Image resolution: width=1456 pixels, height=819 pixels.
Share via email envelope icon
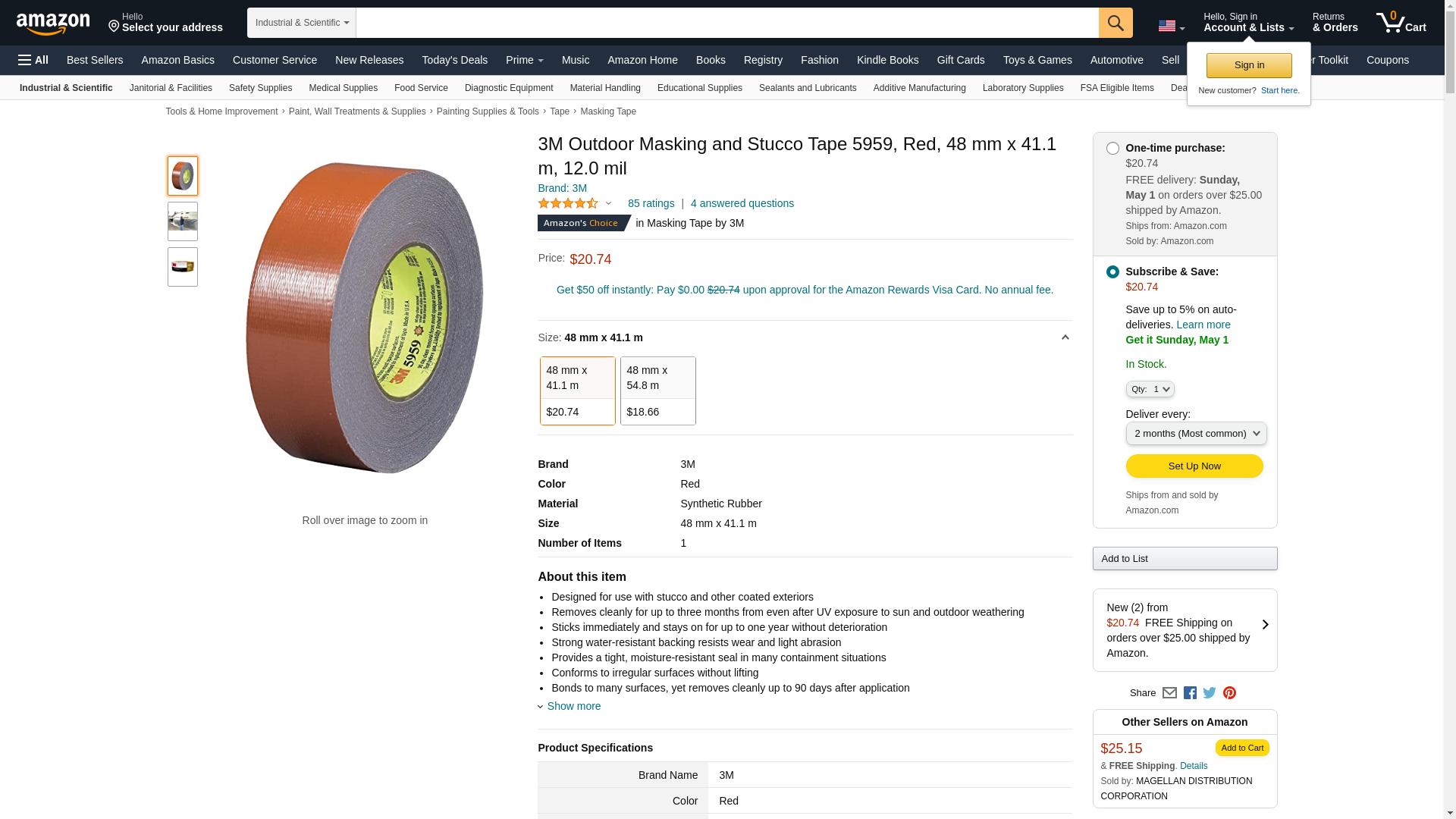(1169, 693)
